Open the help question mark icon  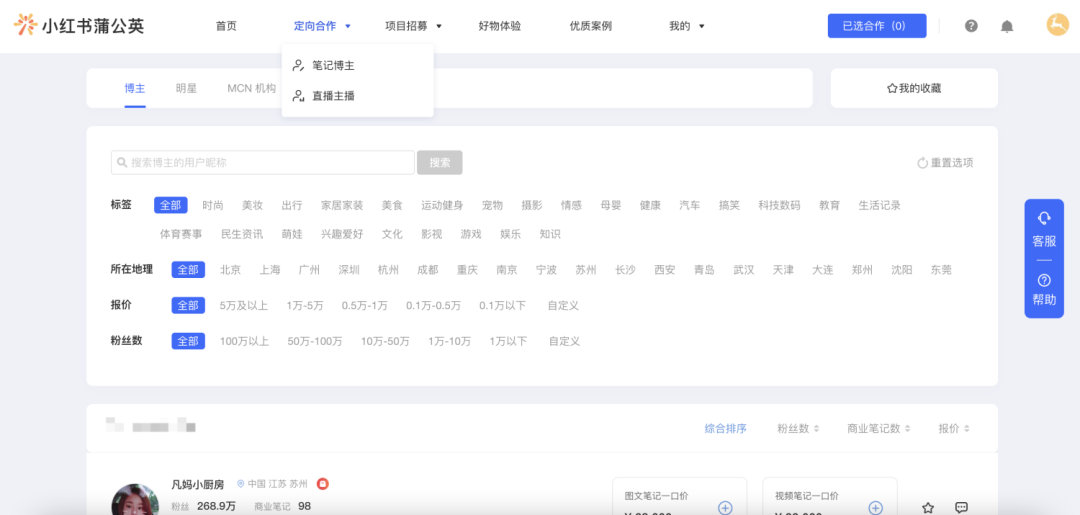pyautogui.click(x=971, y=26)
